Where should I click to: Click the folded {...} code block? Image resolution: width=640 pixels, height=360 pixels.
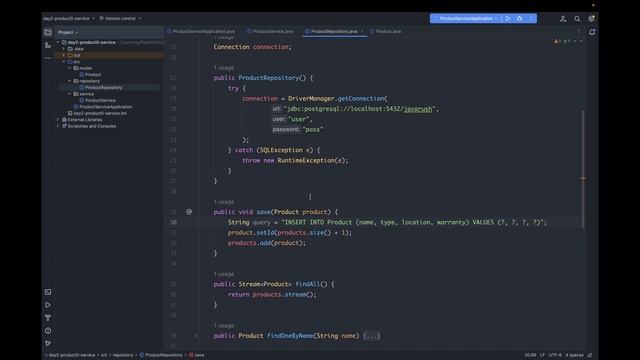371,336
